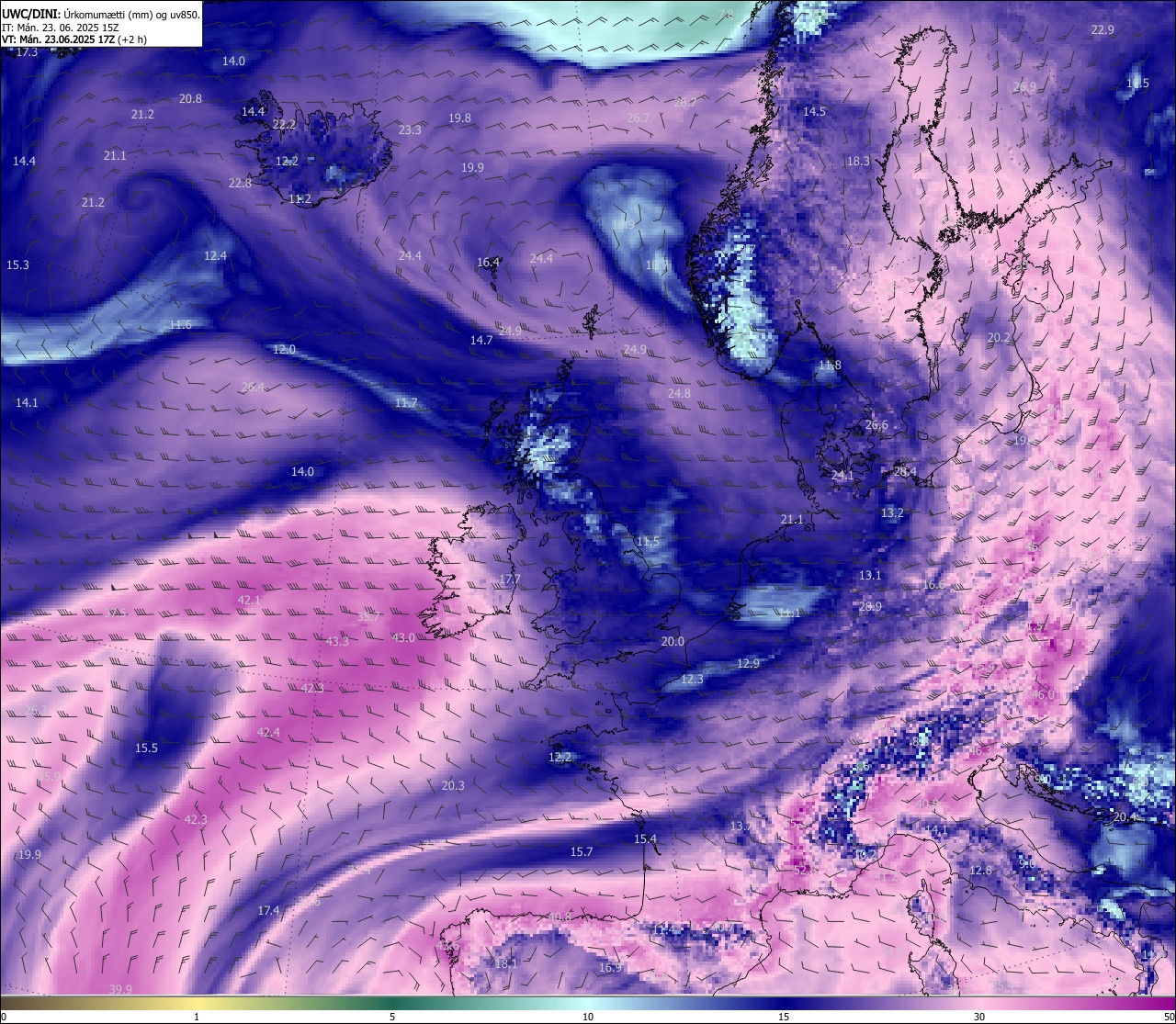
Task: Select the 15.3 value at the left edge
Action: (x=17, y=265)
